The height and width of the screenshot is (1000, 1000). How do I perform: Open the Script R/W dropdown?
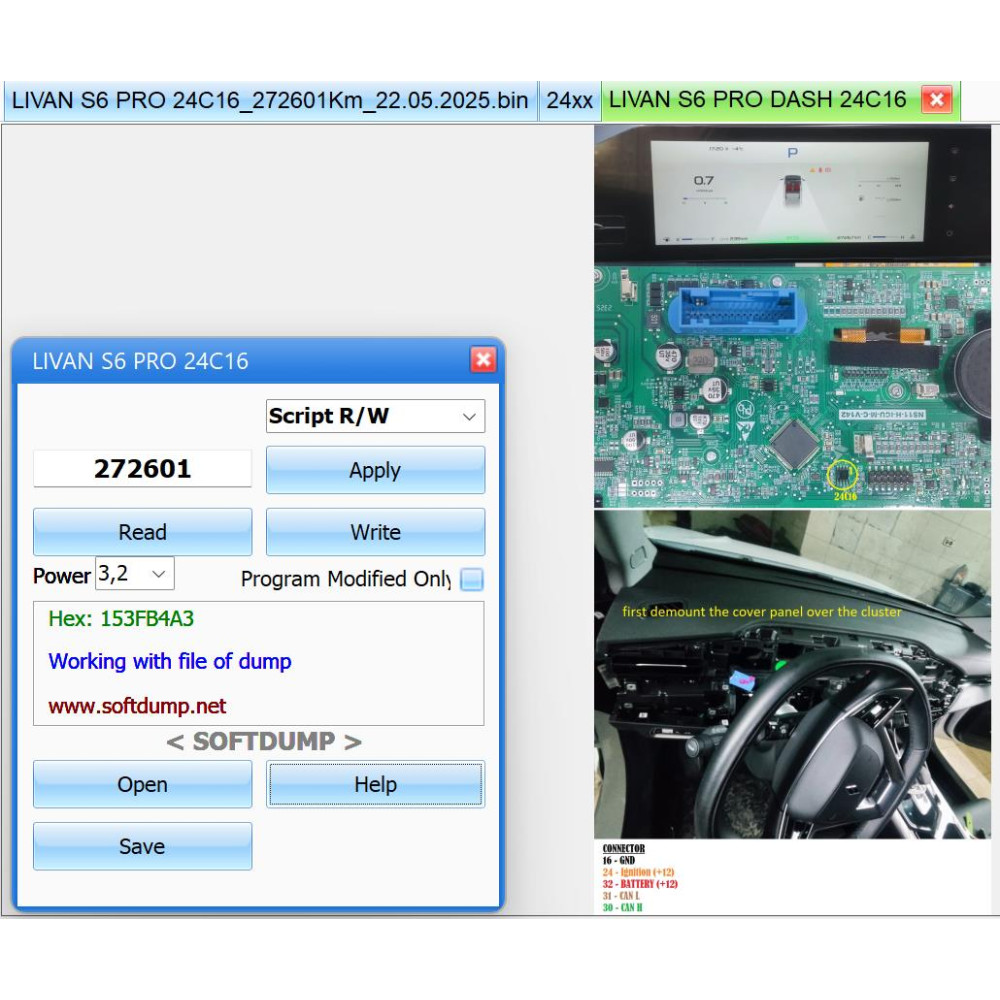(375, 416)
